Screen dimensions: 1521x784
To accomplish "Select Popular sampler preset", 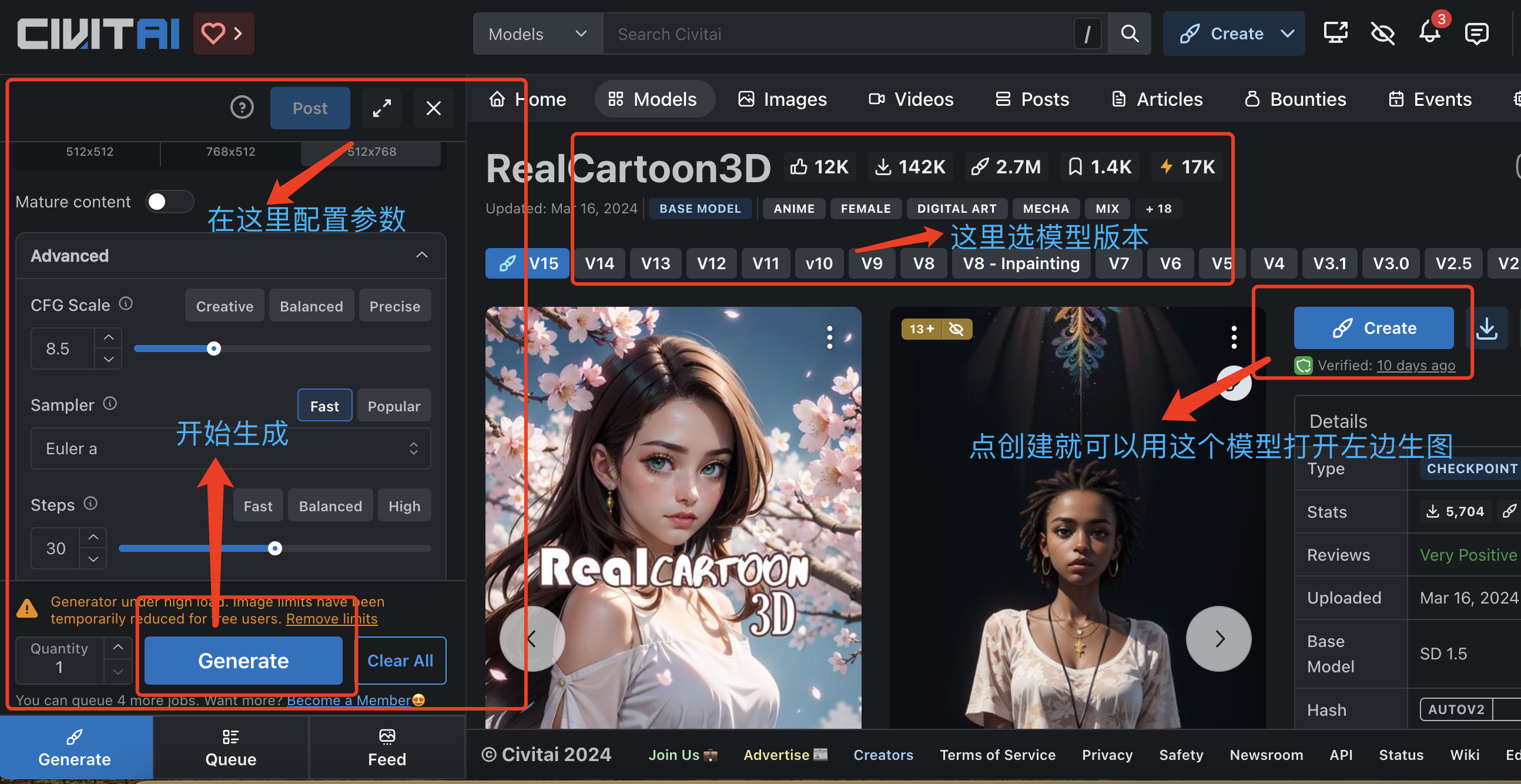I will (x=394, y=406).
